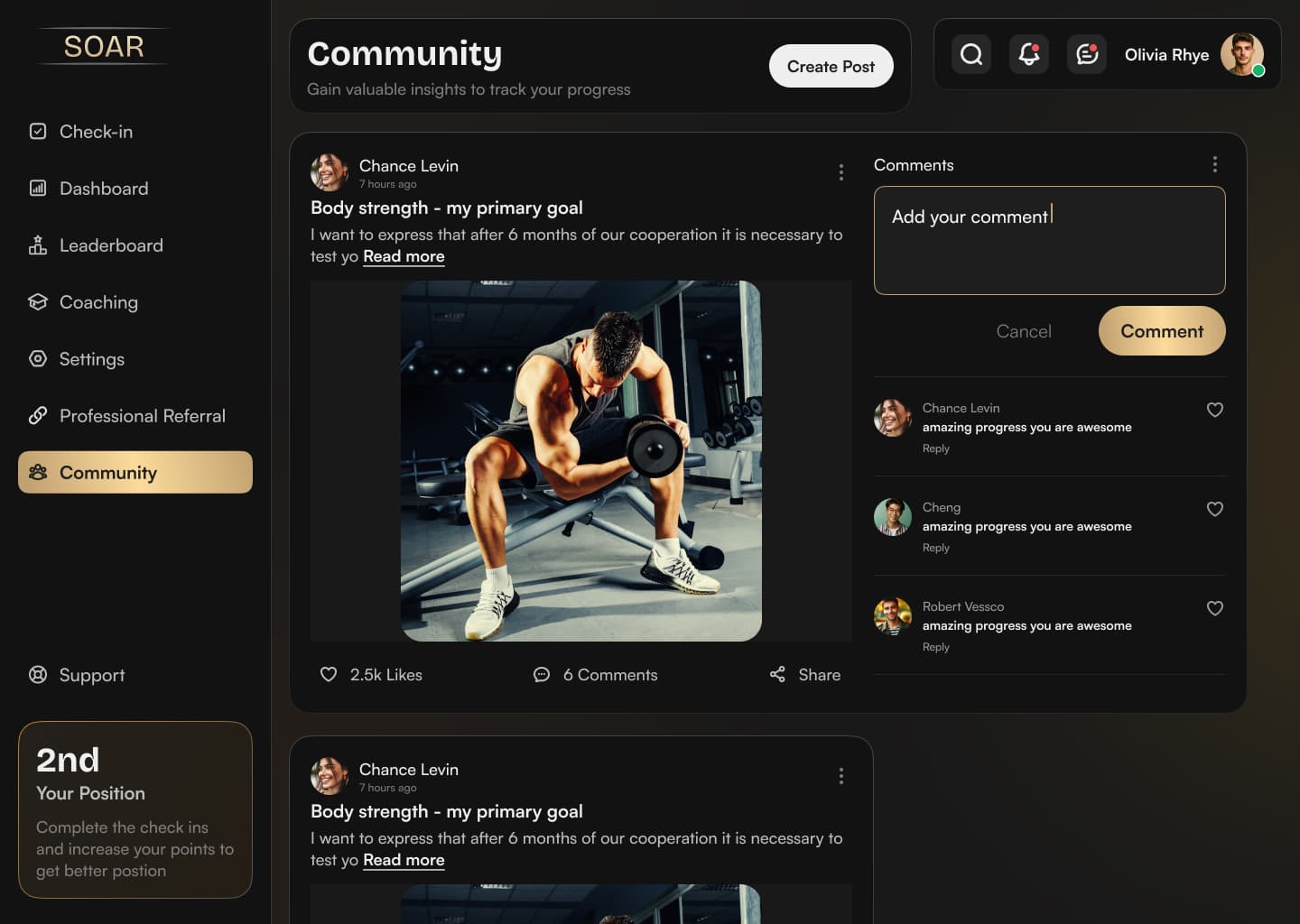Click 6 Comments on first post
Screen dimensions: 1300x924
click(x=610, y=675)
